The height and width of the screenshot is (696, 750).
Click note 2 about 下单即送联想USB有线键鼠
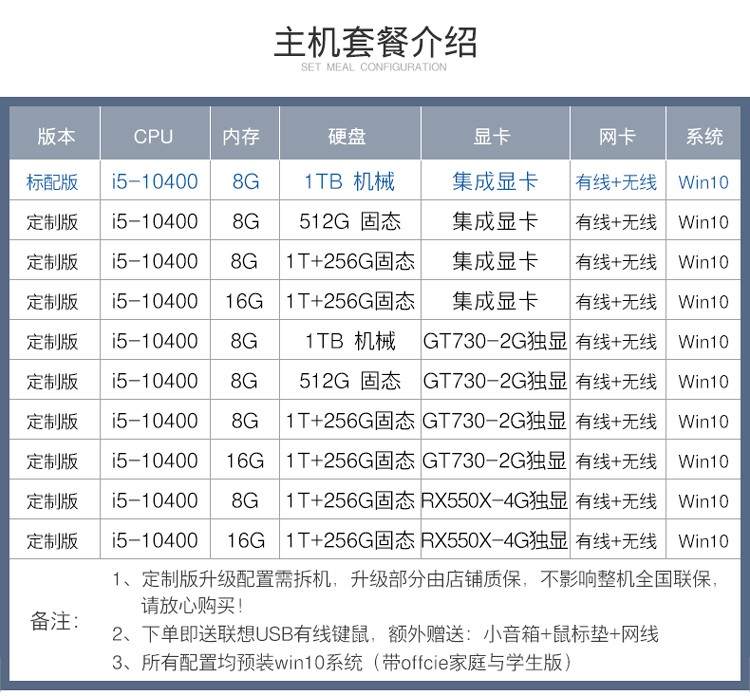pos(386,634)
